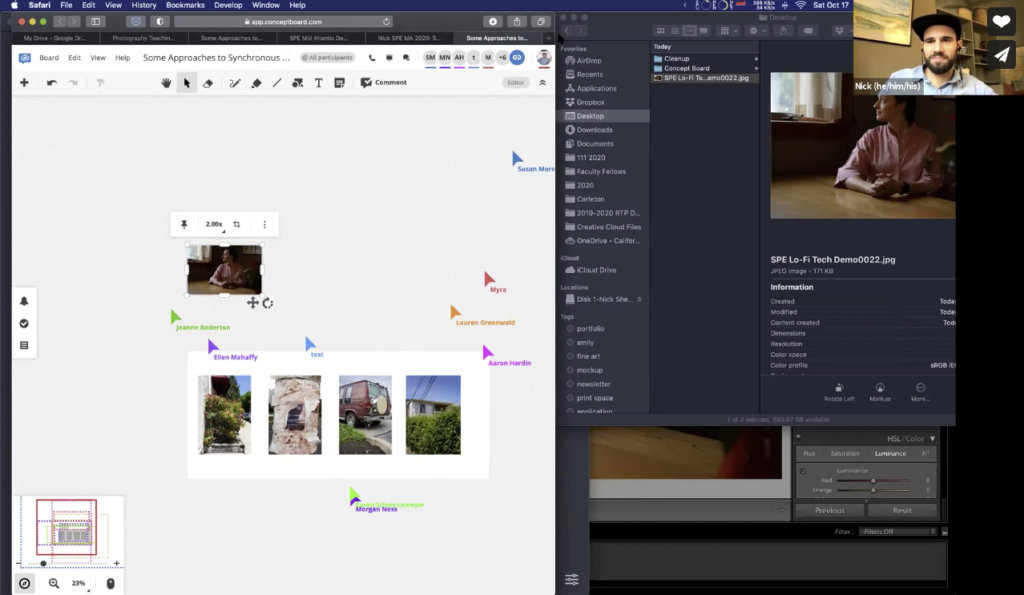The image size is (1024, 595).
Task: Select the arrow Select tool
Action: click(x=187, y=82)
